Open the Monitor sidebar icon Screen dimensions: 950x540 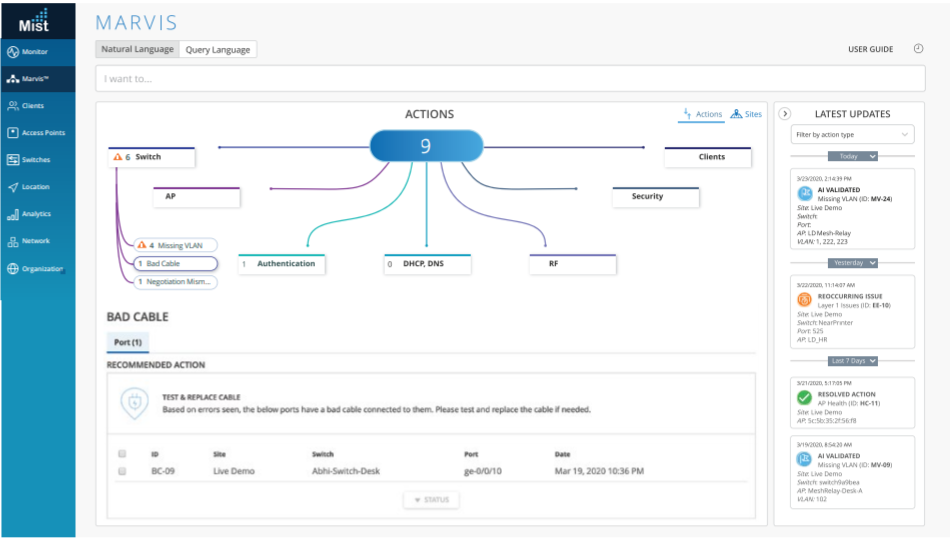click(x=13, y=52)
